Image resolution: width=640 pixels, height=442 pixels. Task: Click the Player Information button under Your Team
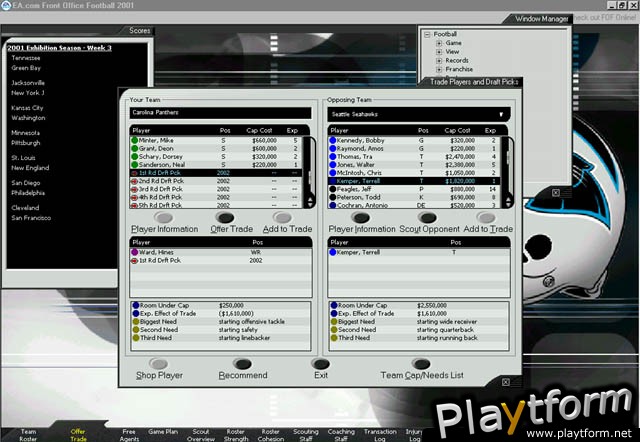(164, 218)
